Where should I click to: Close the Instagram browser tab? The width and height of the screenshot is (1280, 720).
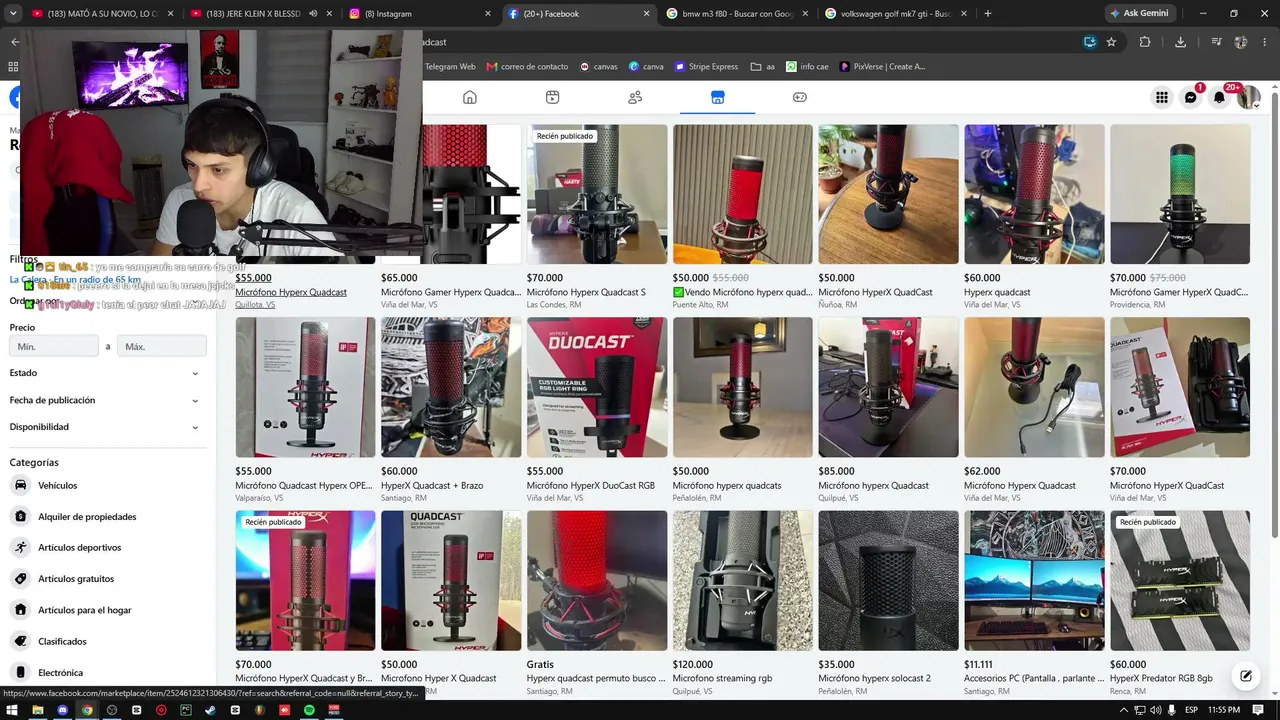(487, 14)
